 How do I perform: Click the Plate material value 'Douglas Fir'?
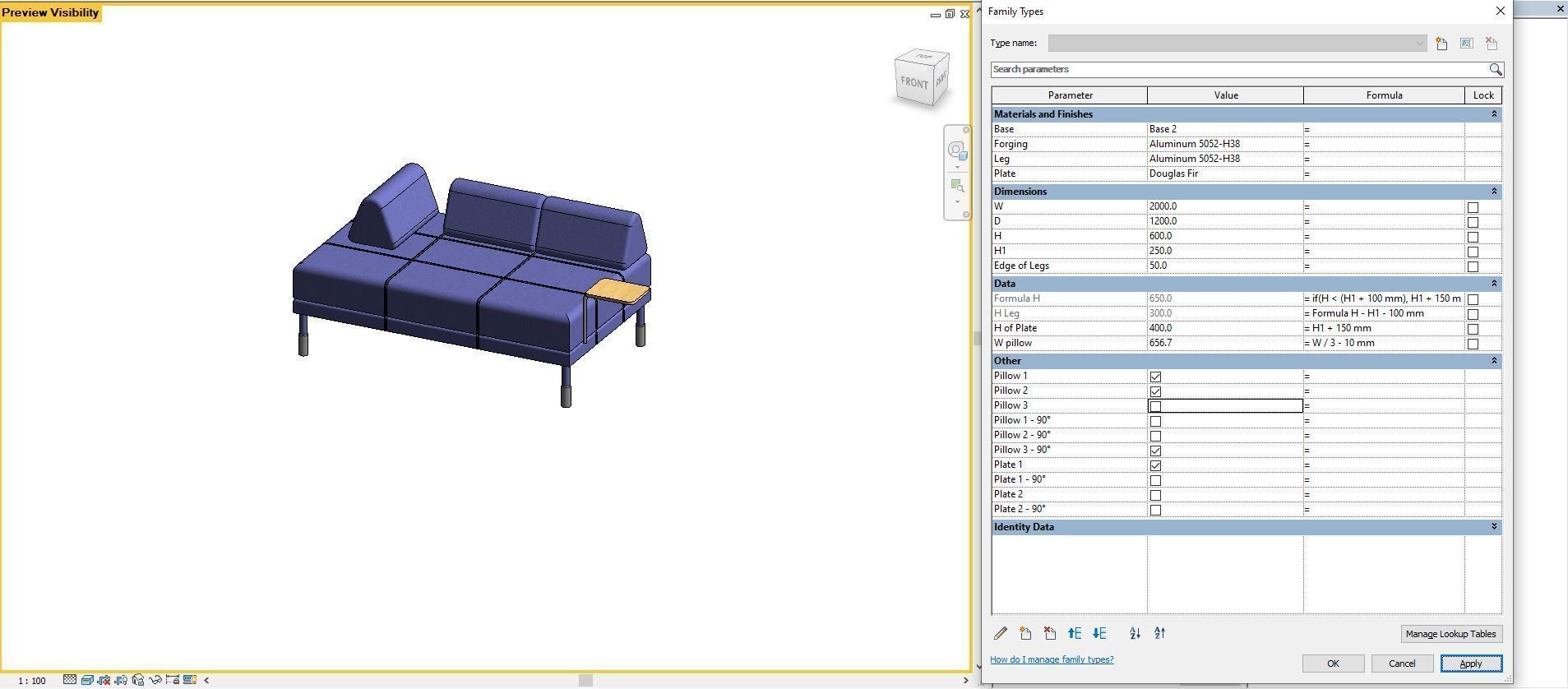tap(1225, 173)
